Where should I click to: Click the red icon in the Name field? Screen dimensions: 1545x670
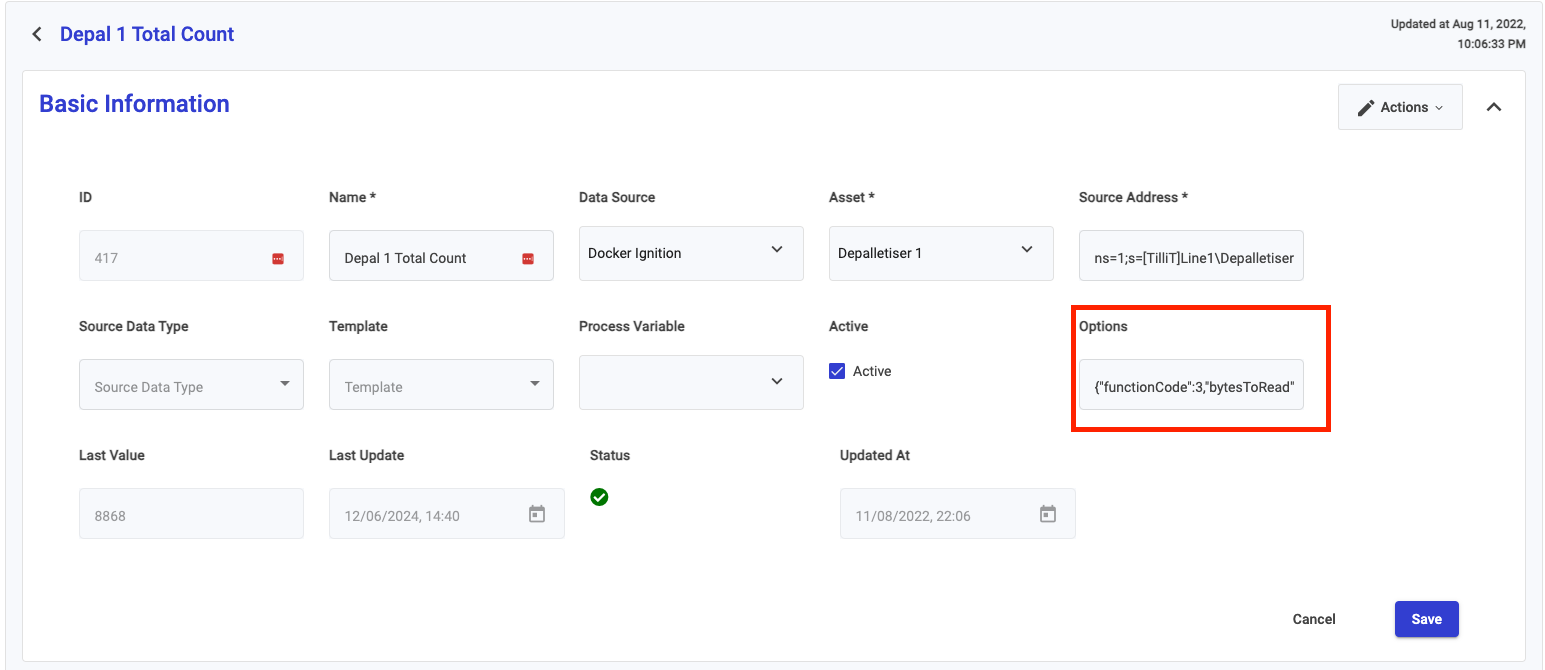(x=528, y=258)
